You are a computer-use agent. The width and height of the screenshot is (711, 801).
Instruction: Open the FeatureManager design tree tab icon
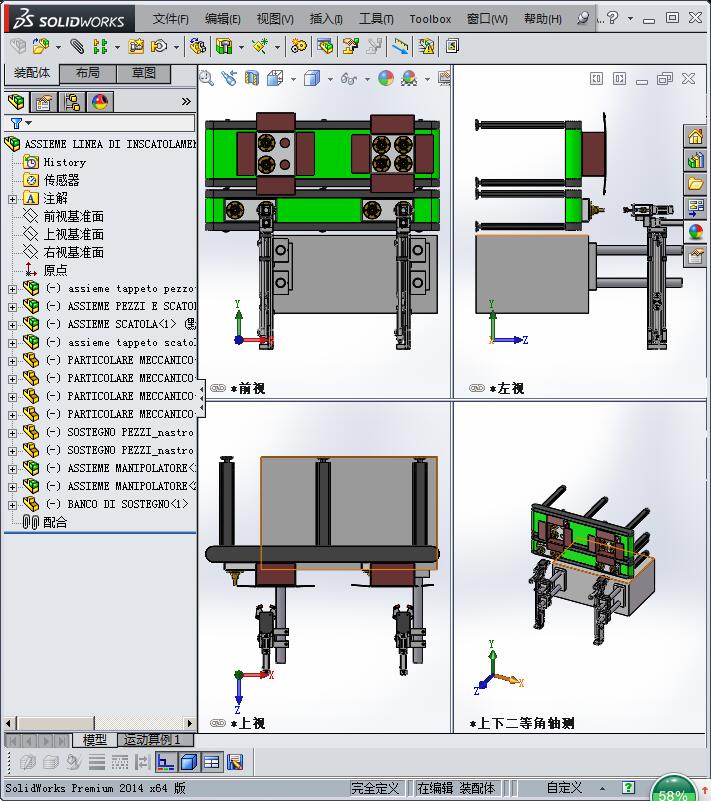pos(16,102)
